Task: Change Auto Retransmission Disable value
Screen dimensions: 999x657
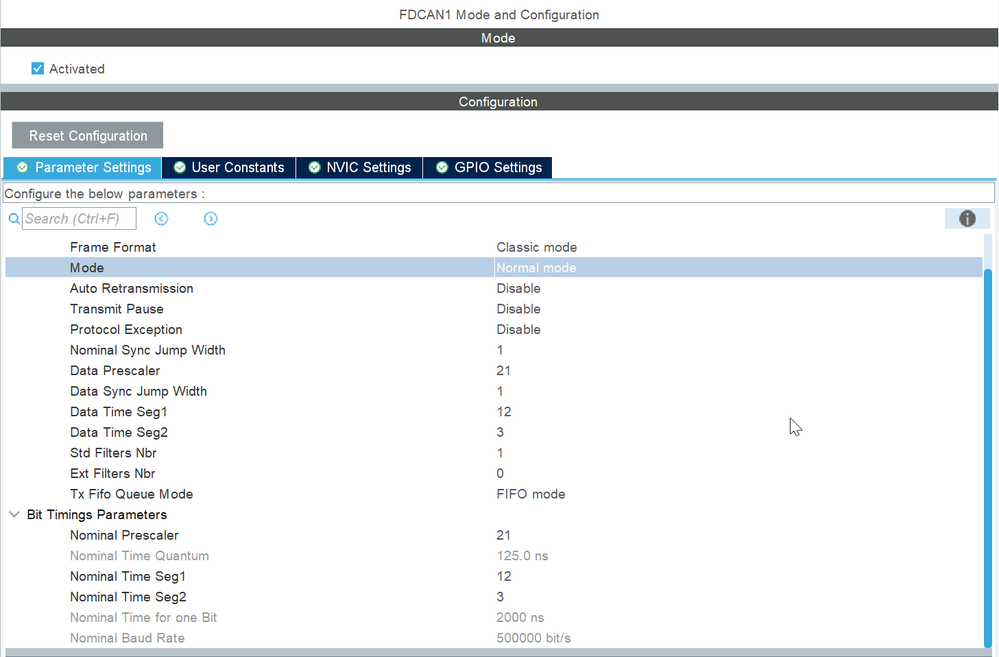Action: click(x=519, y=288)
